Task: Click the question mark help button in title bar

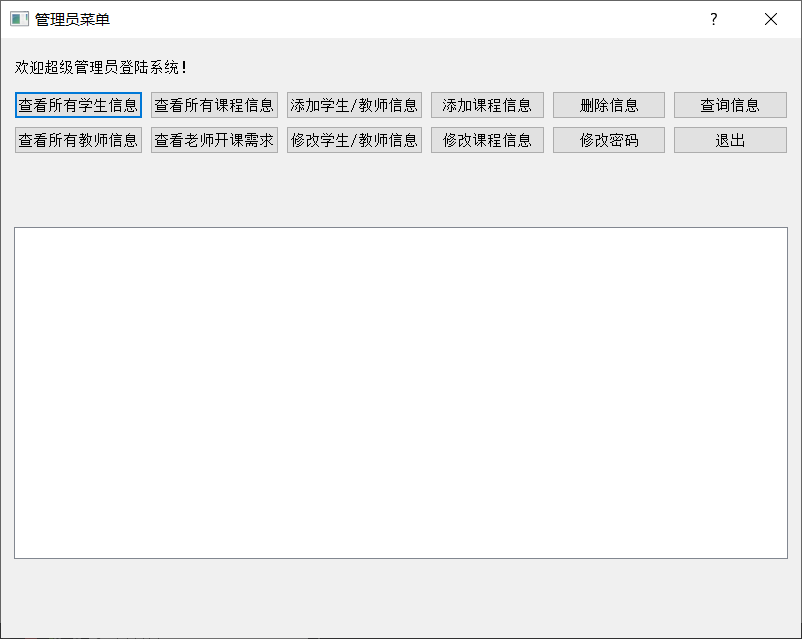Action: click(x=714, y=19)
